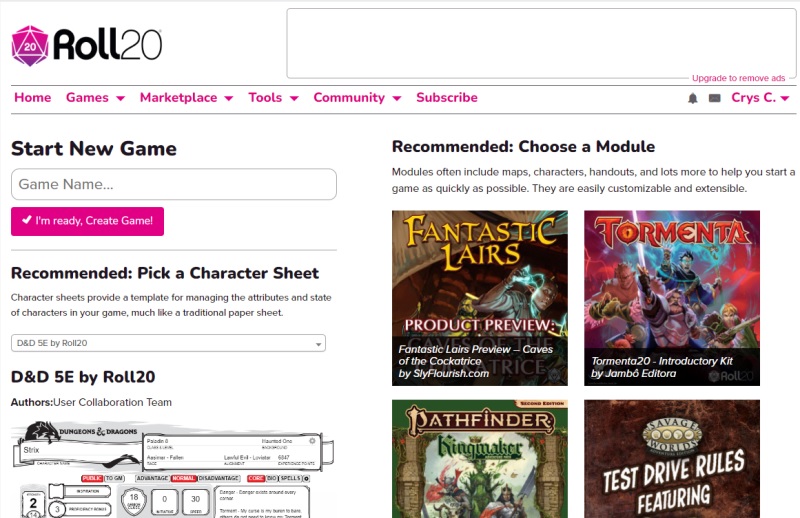Click the ADVANTAGE toggle on sheet preview
This screenshot has height=518, width=800.
[x=152, y=478]
